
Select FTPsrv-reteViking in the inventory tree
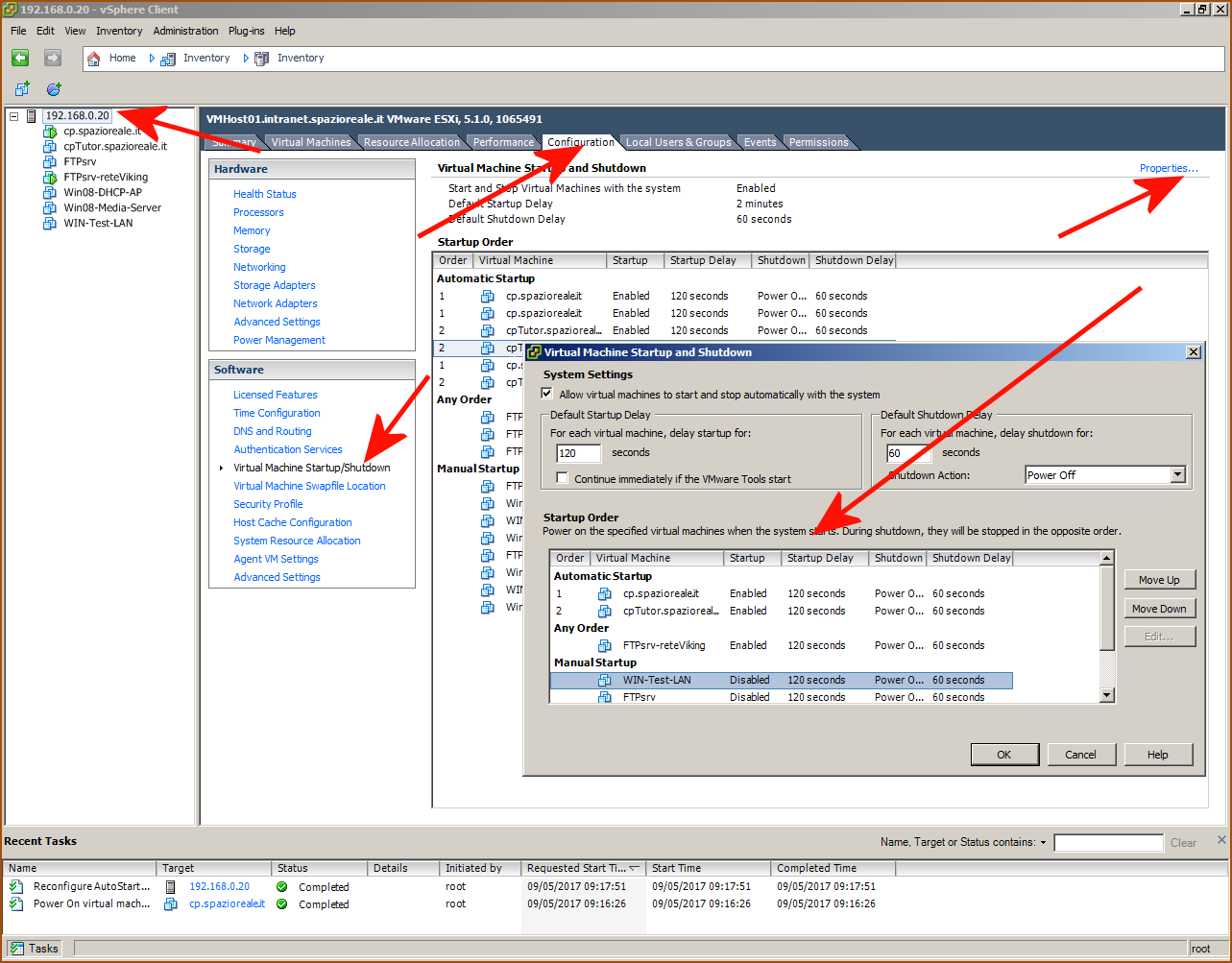click(106, 178)
